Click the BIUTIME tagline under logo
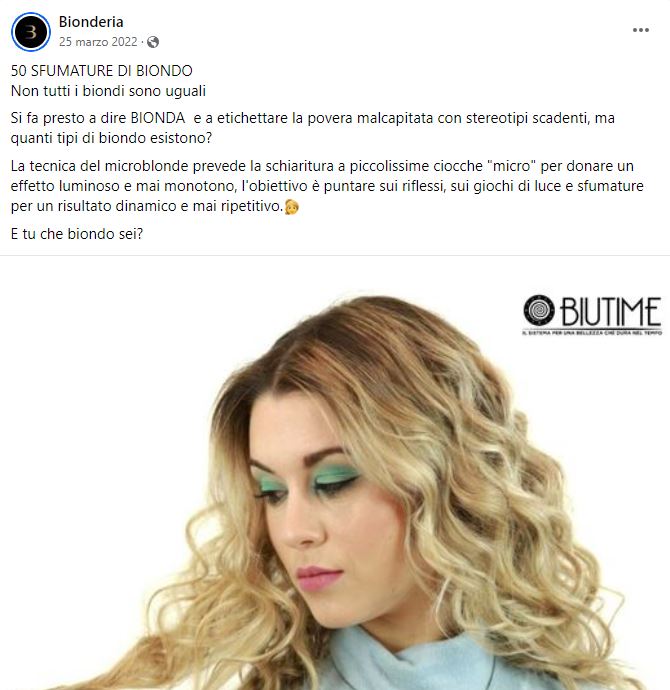This screenshot has width=670, height=690. pos(592,333)
